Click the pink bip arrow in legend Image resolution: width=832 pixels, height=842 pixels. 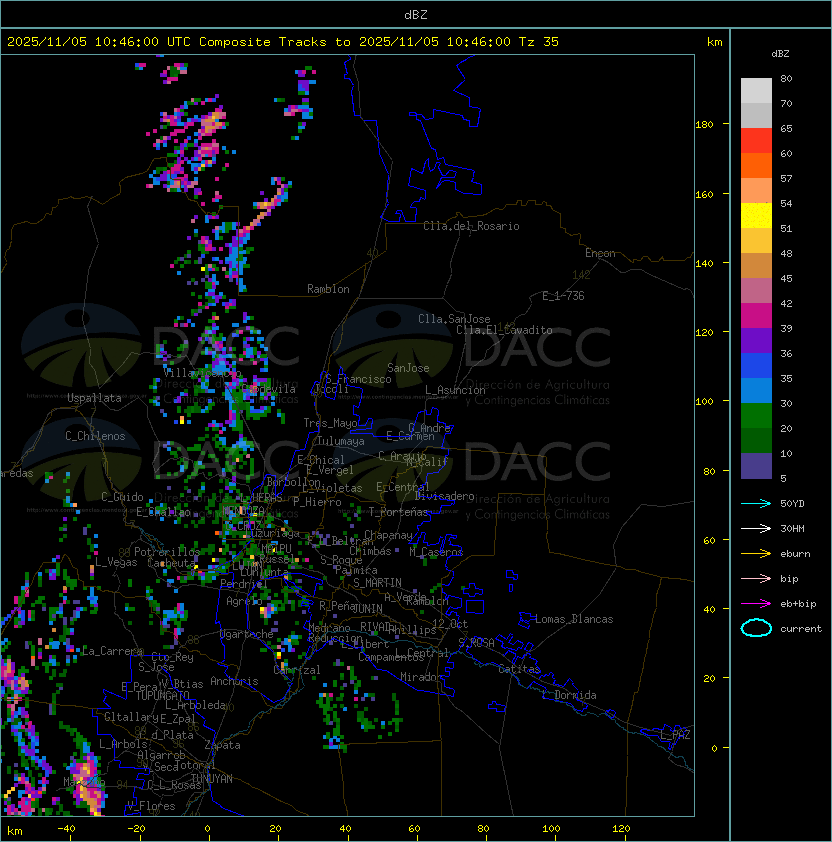coord(756,578)
